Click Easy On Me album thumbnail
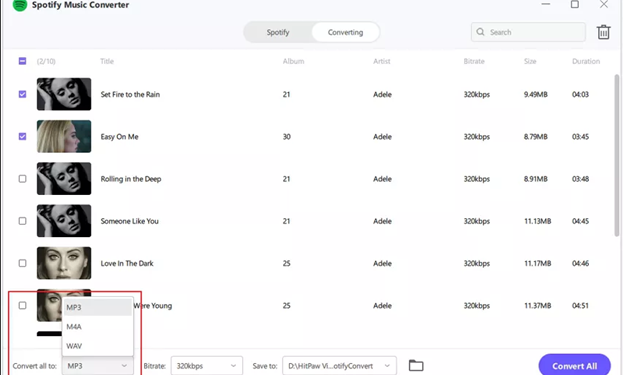This screenshot has height=375, width=623. click(x=64, y=136)
